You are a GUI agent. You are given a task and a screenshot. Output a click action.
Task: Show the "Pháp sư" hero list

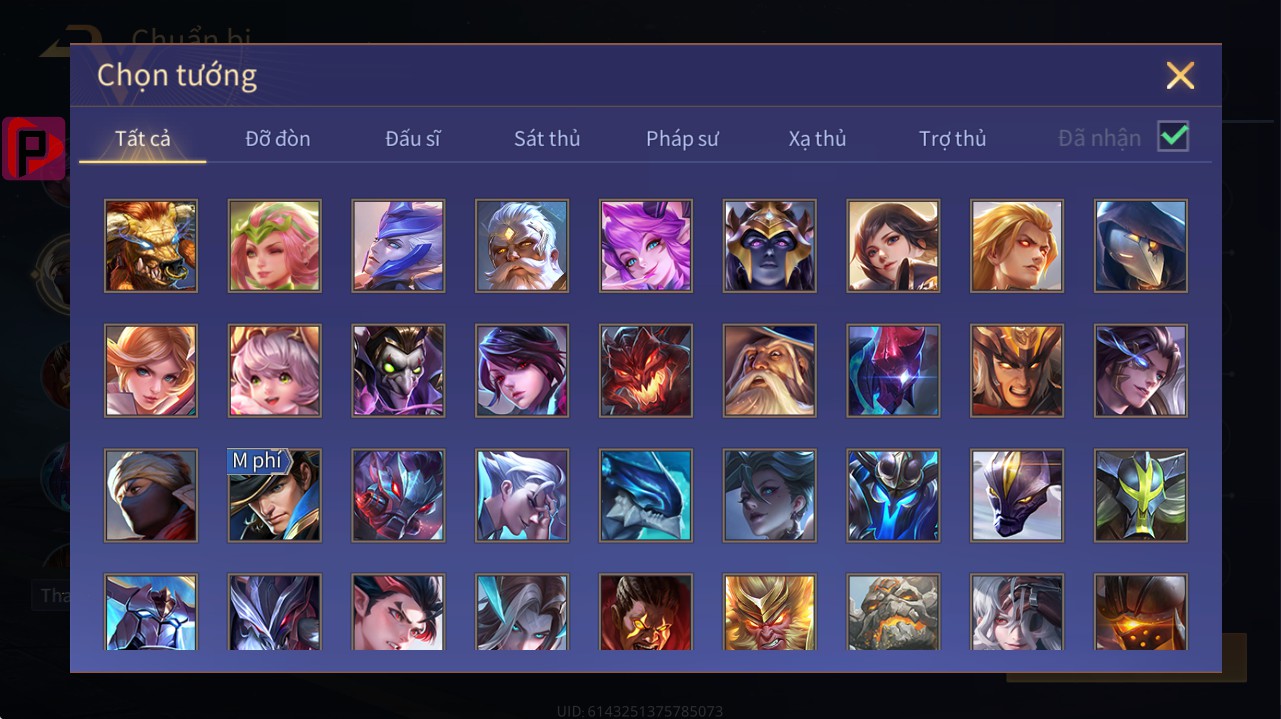click(682, 138)
